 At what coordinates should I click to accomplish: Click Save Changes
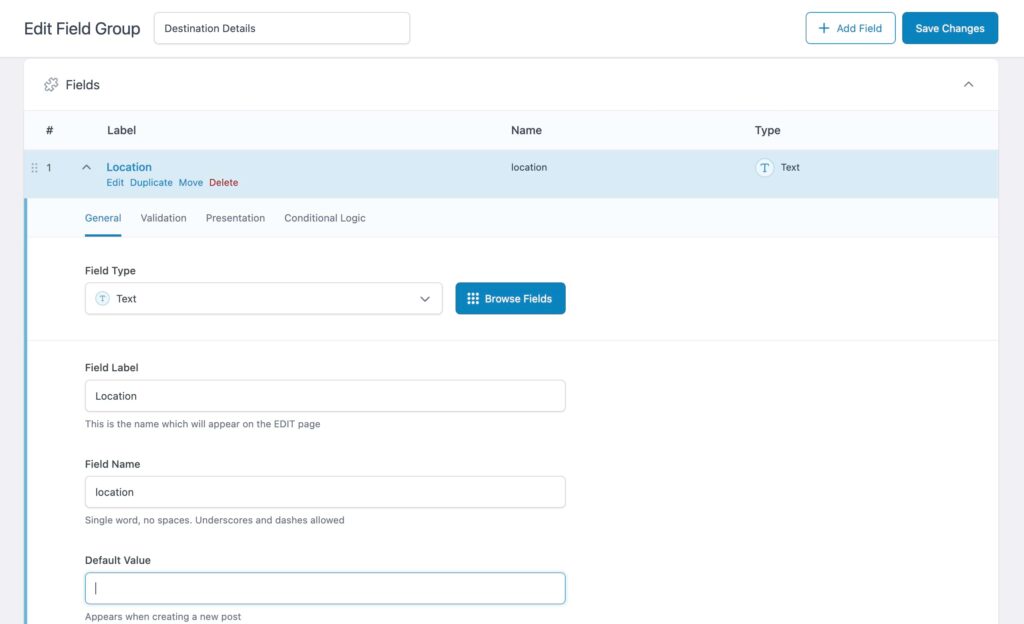click(x=950, y=28)
